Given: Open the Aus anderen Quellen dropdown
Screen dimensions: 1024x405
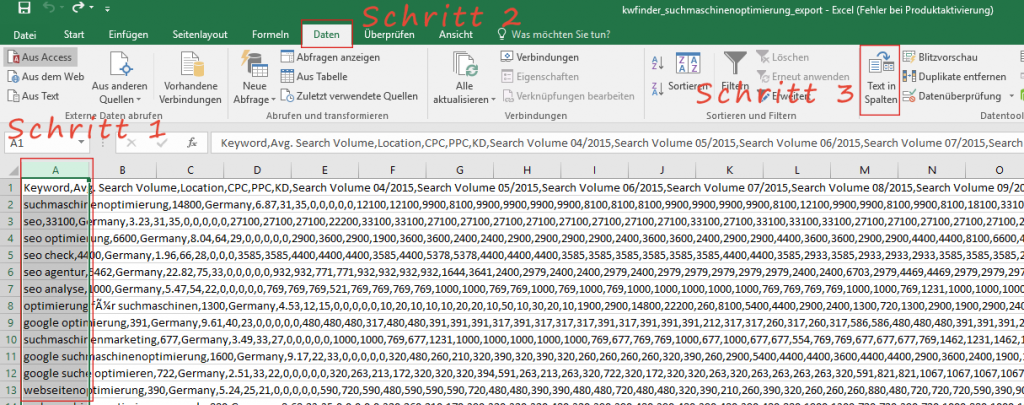Looking at the screenshot, I should (x=120, y=78).
